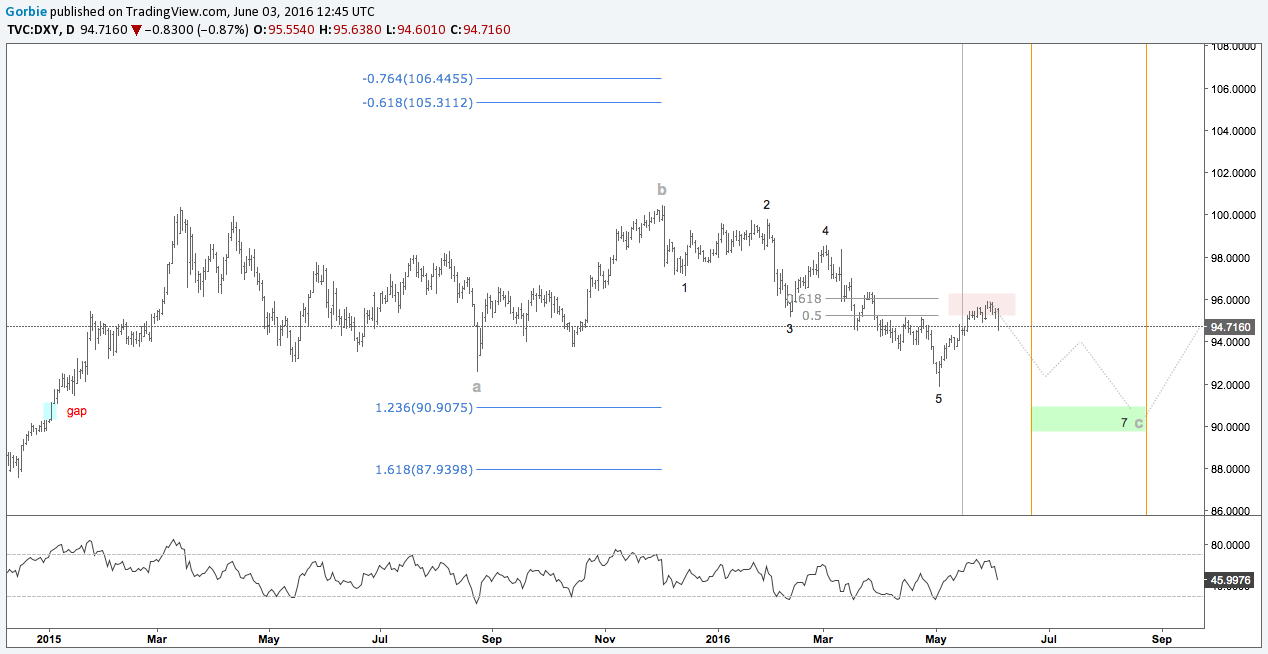Click the 0.5 retracement label
Screen dimensions: 1268x654
[x=810, y=315]
